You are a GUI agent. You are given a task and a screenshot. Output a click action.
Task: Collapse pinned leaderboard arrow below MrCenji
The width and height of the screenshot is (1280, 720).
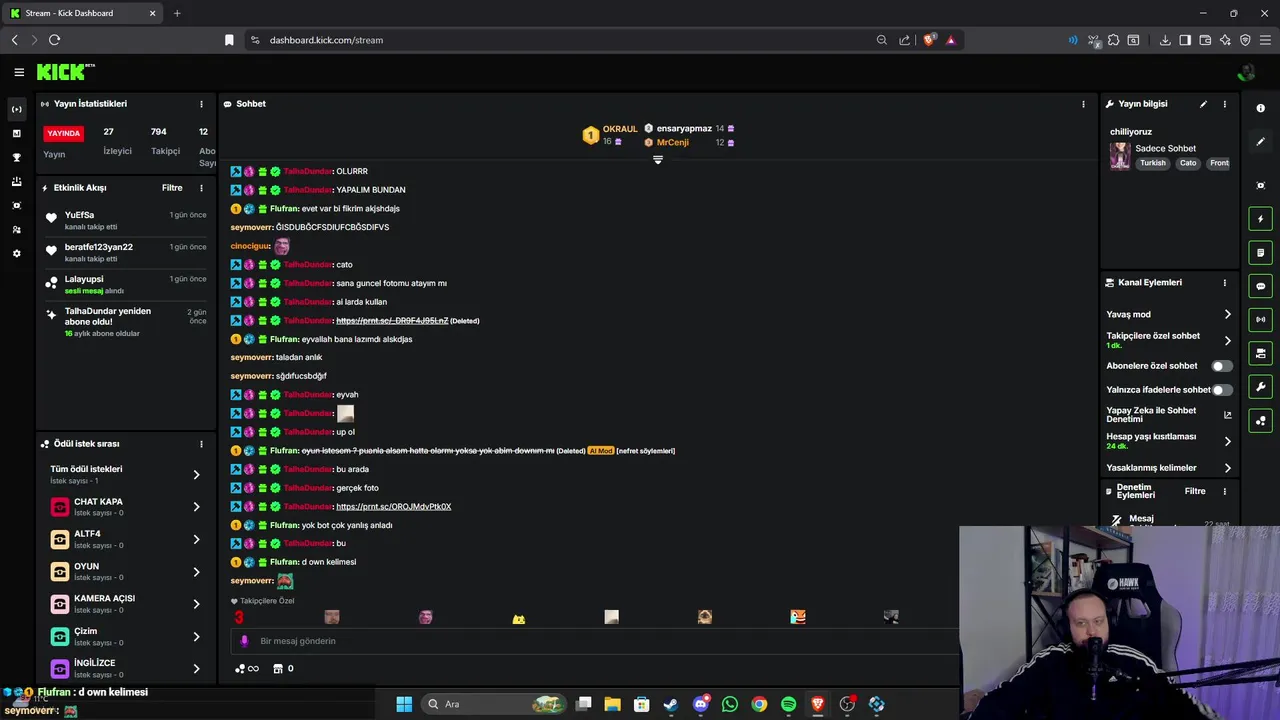tap(658, 160)
